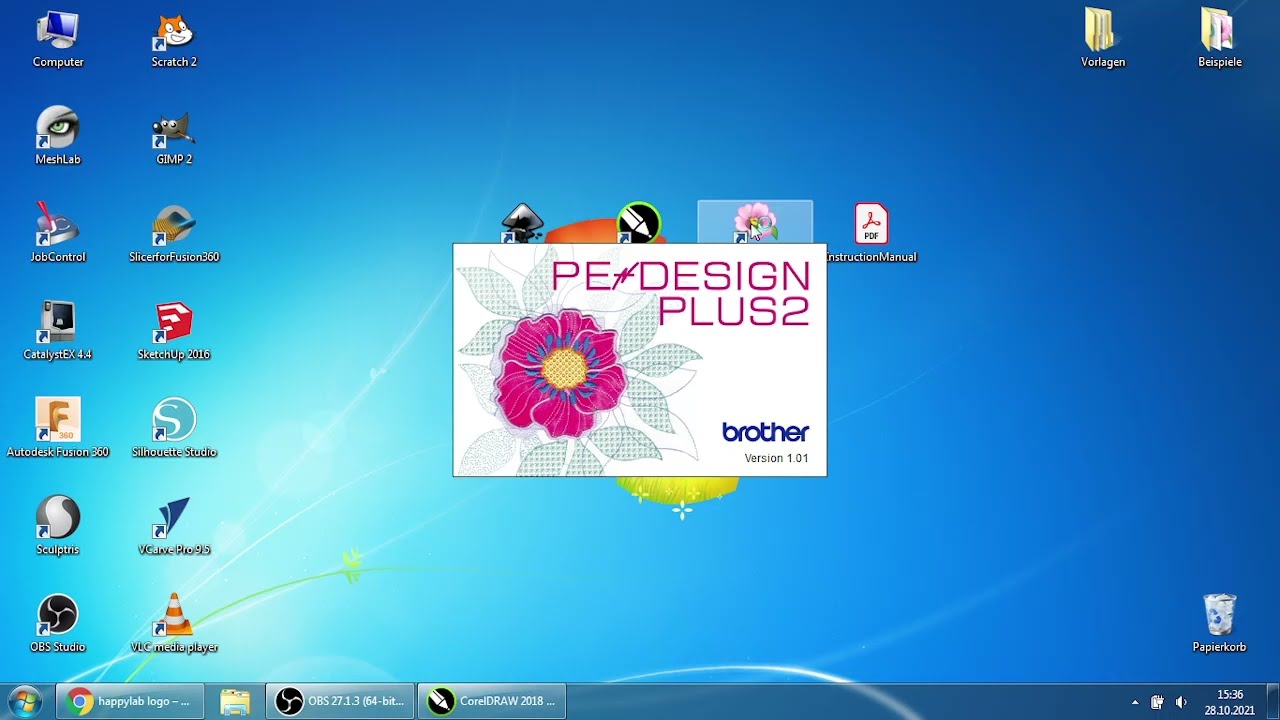
Task: Click the CorelDRAW desktop shortcut icon
Action: click(639, 222)
